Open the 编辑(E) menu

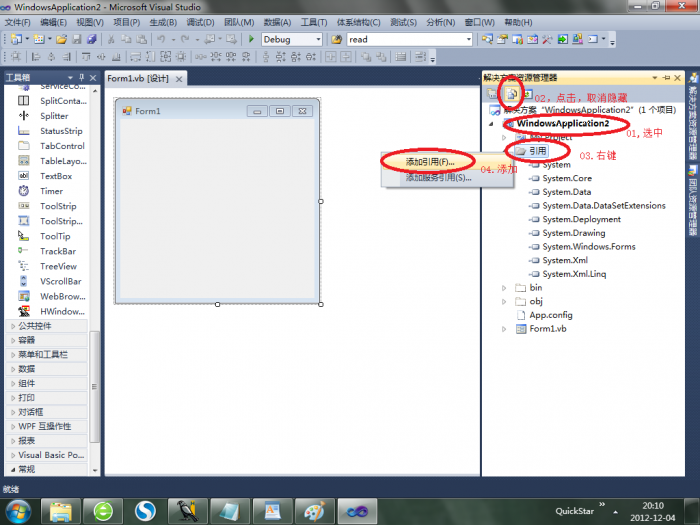coord(54,22)
